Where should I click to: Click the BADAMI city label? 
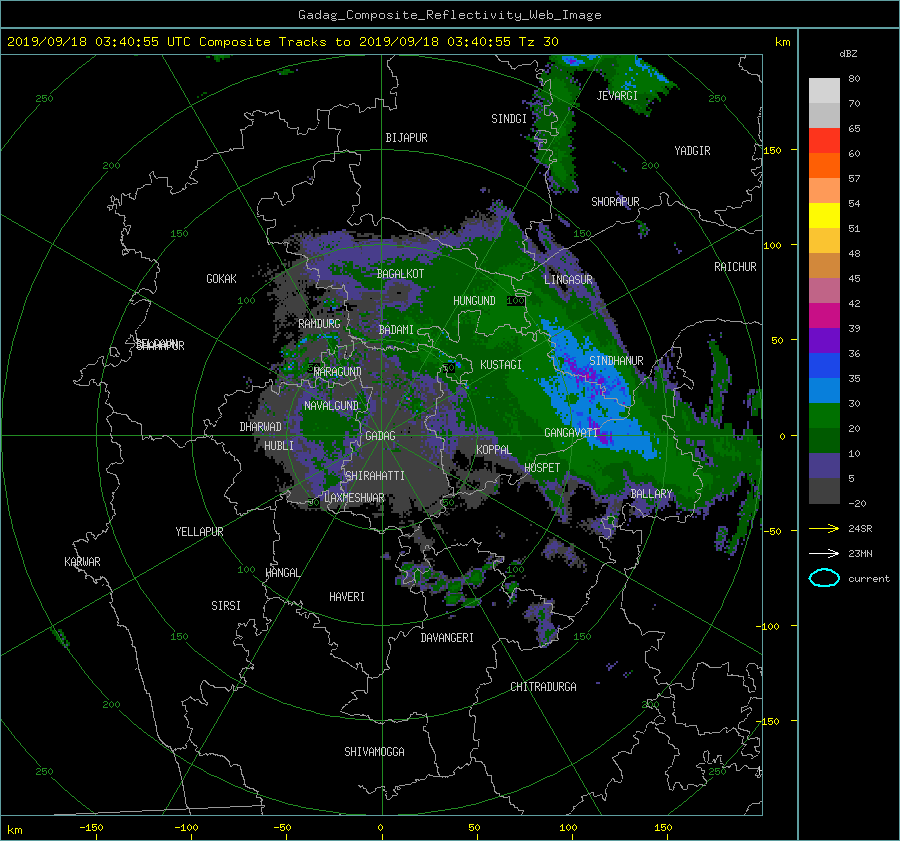[396, 330]
